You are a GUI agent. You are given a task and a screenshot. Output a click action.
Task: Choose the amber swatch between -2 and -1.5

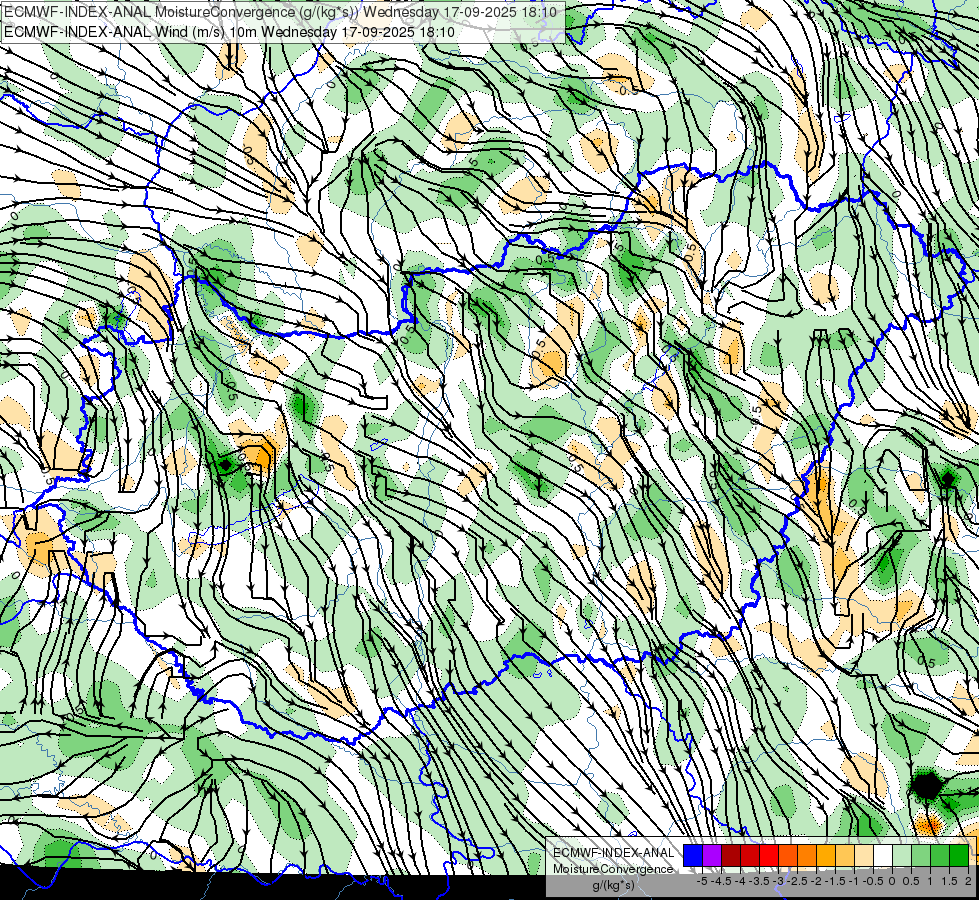point(826,855)
